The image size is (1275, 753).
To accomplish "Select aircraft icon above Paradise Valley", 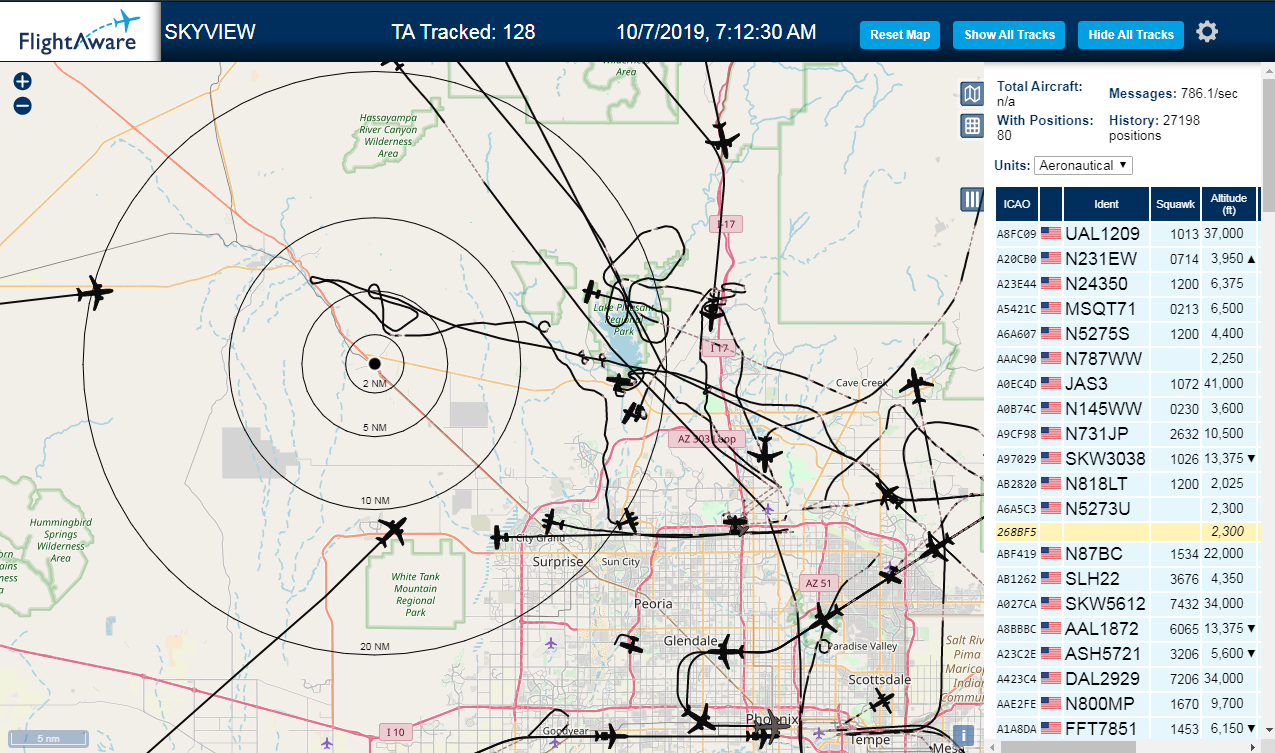I will [x=825, y=619].
